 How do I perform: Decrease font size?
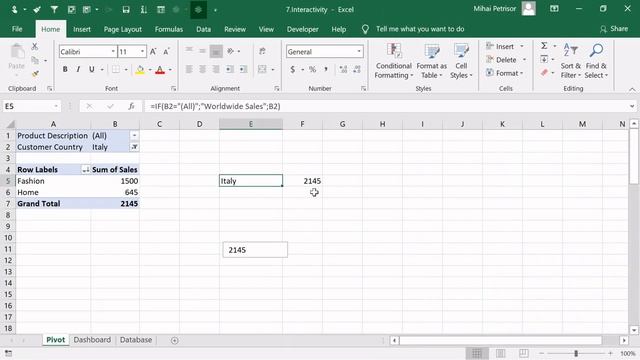[166, 52]
